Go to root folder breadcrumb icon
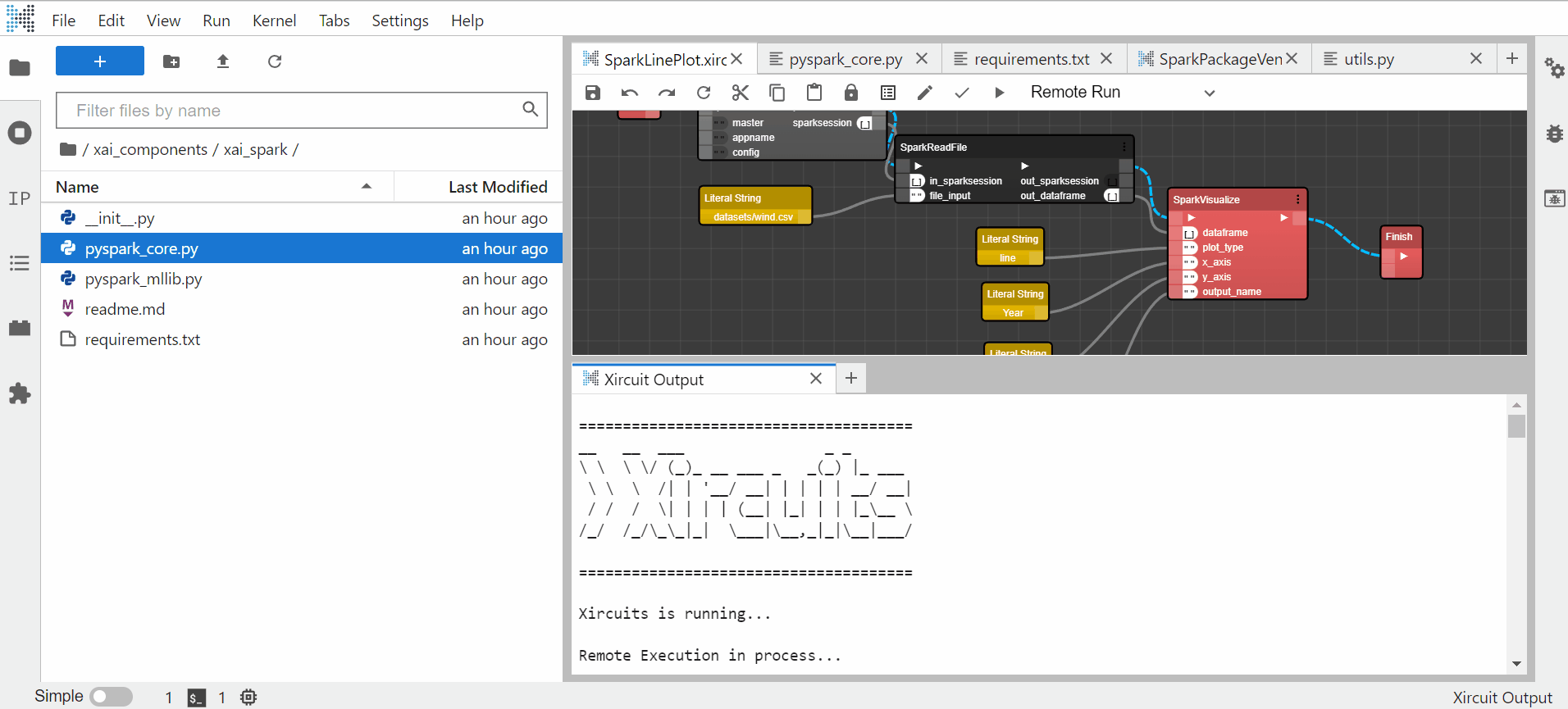The width and height of the screenshot is (1568, 709). click(x=68, y=149)
